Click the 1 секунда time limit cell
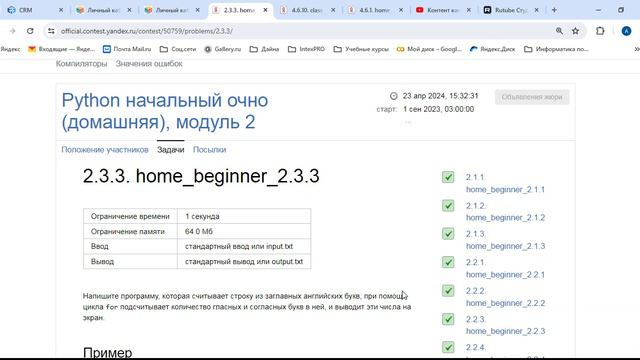This screenshot has width=640, height=360. coord(244,216)
